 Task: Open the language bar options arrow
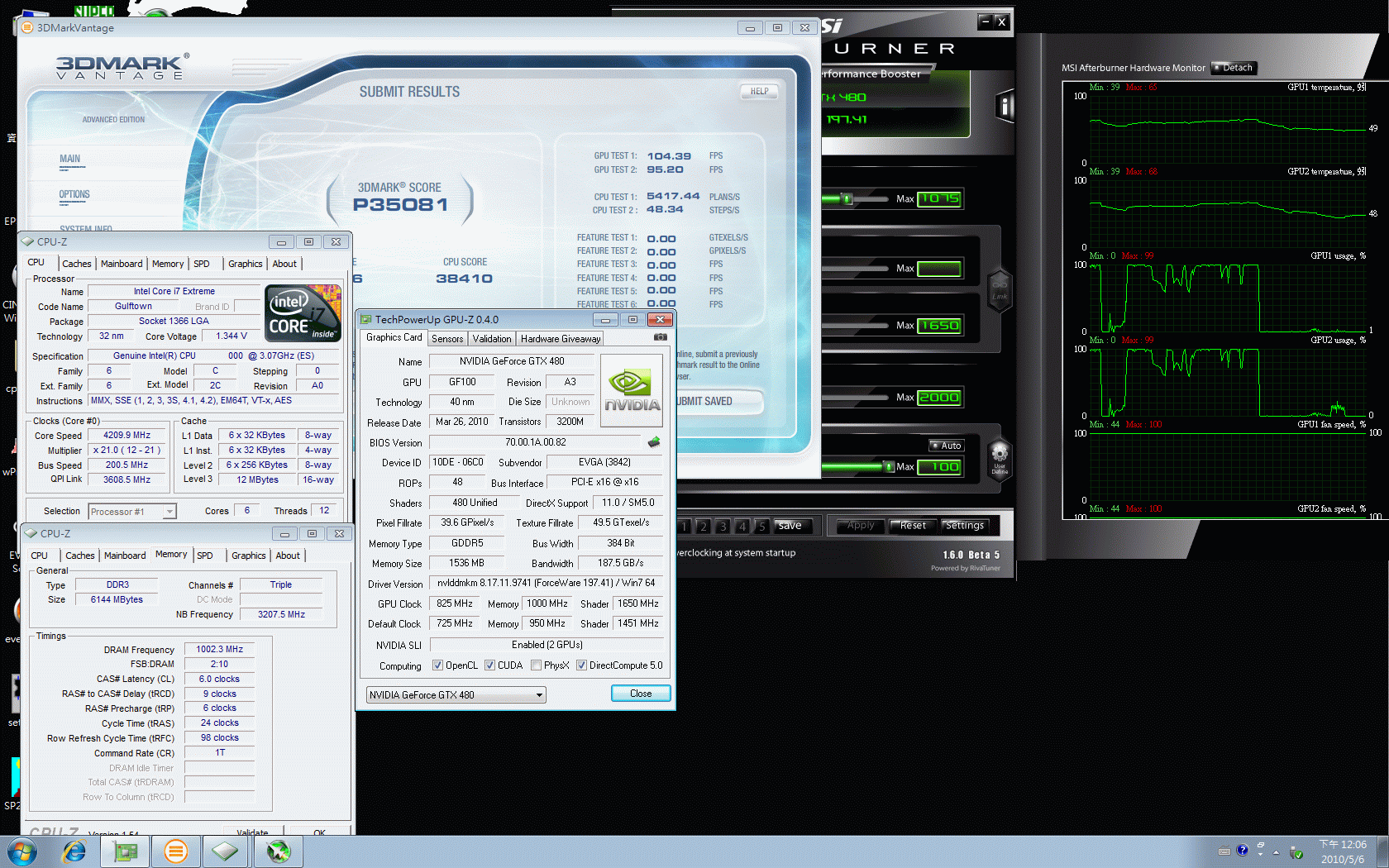tap(1261, 855)
